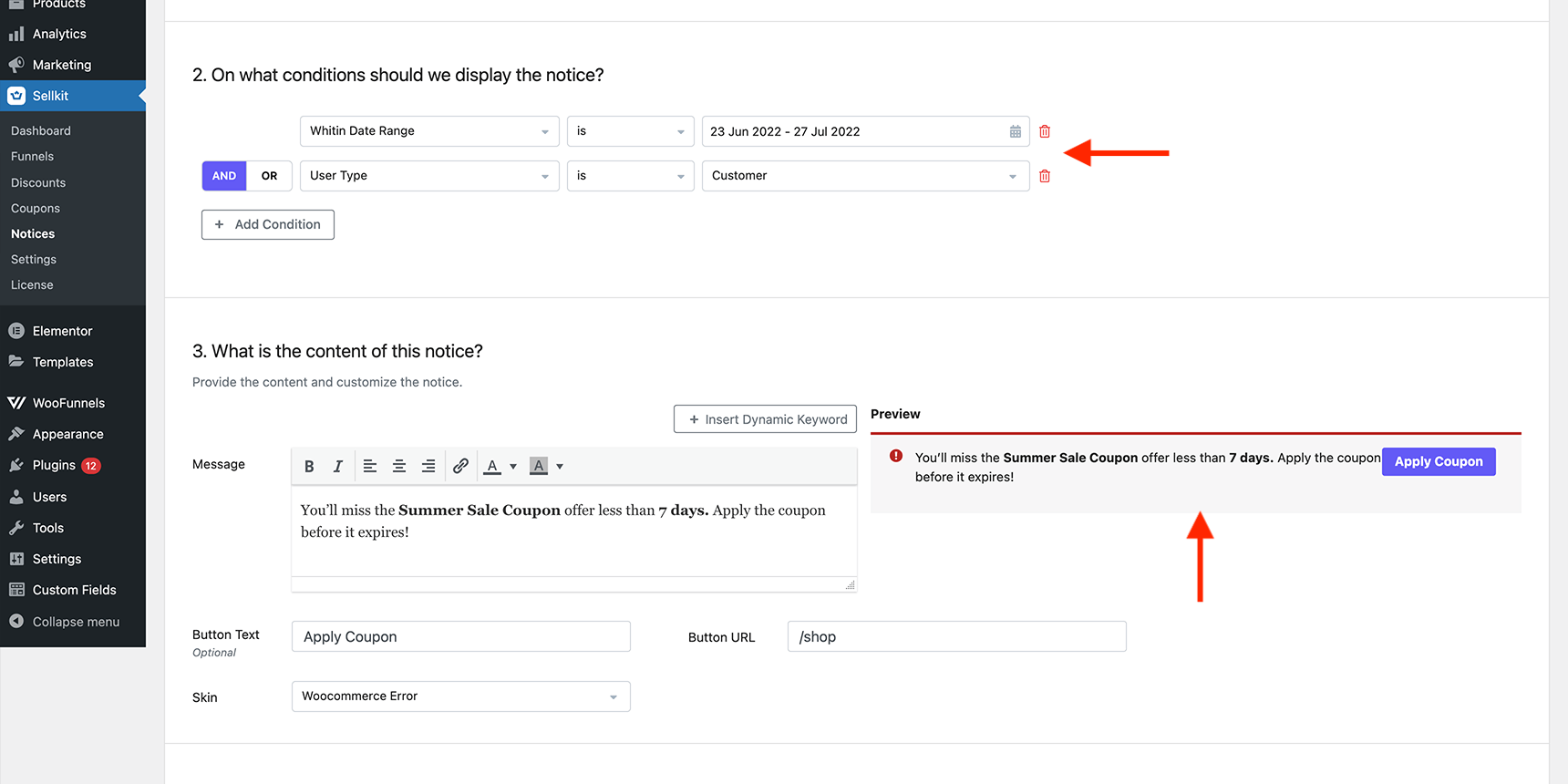
Task: Open Tools in the sidebar
Action: pyautogui.click(x=73, y=528)
